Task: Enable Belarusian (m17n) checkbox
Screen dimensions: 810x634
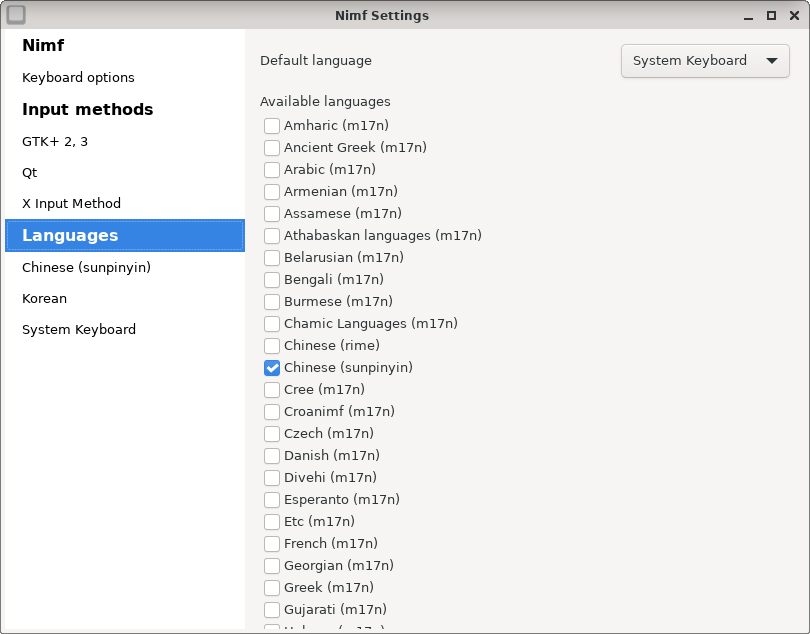Action: 272,258
